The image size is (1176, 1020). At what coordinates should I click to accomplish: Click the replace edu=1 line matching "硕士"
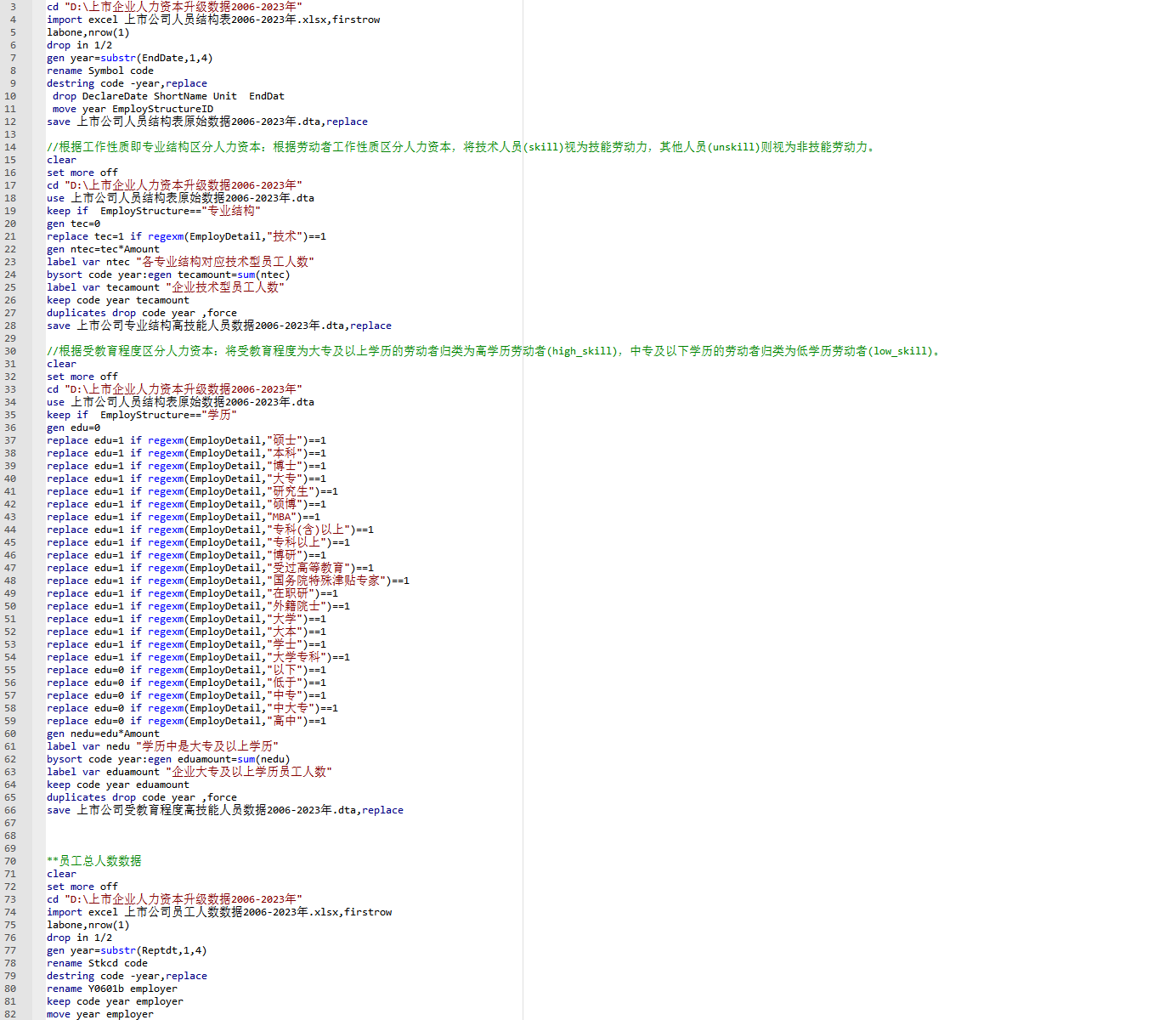(x=186, y=440)
